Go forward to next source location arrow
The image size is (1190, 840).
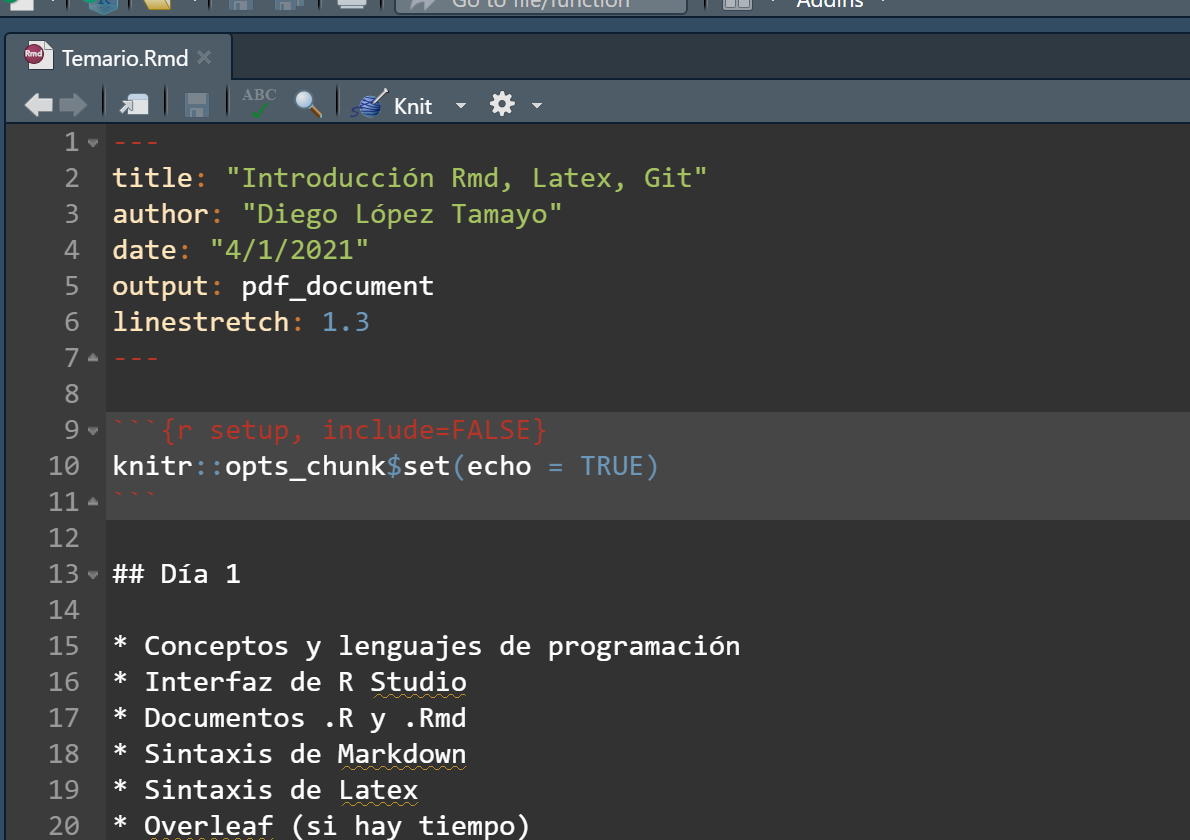73,105
